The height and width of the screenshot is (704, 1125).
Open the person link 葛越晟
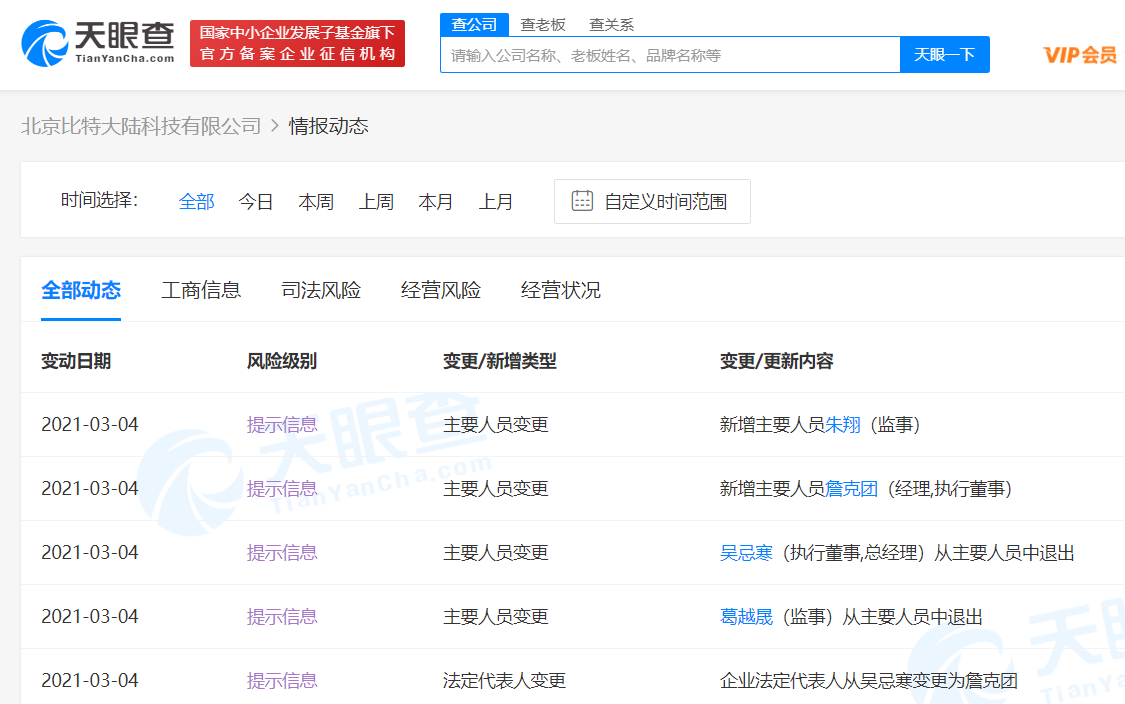click(747, 617)
